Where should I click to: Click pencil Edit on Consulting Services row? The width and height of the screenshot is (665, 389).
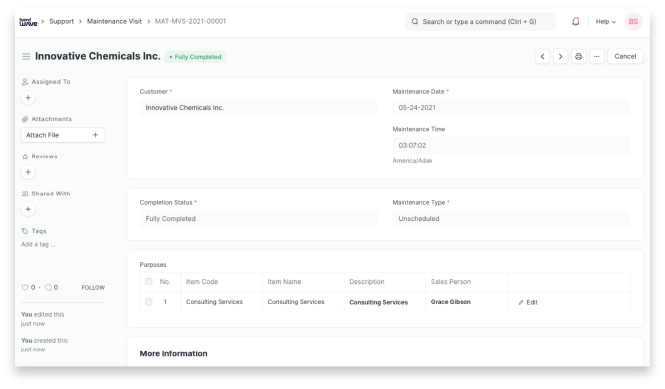pos(528,302)
